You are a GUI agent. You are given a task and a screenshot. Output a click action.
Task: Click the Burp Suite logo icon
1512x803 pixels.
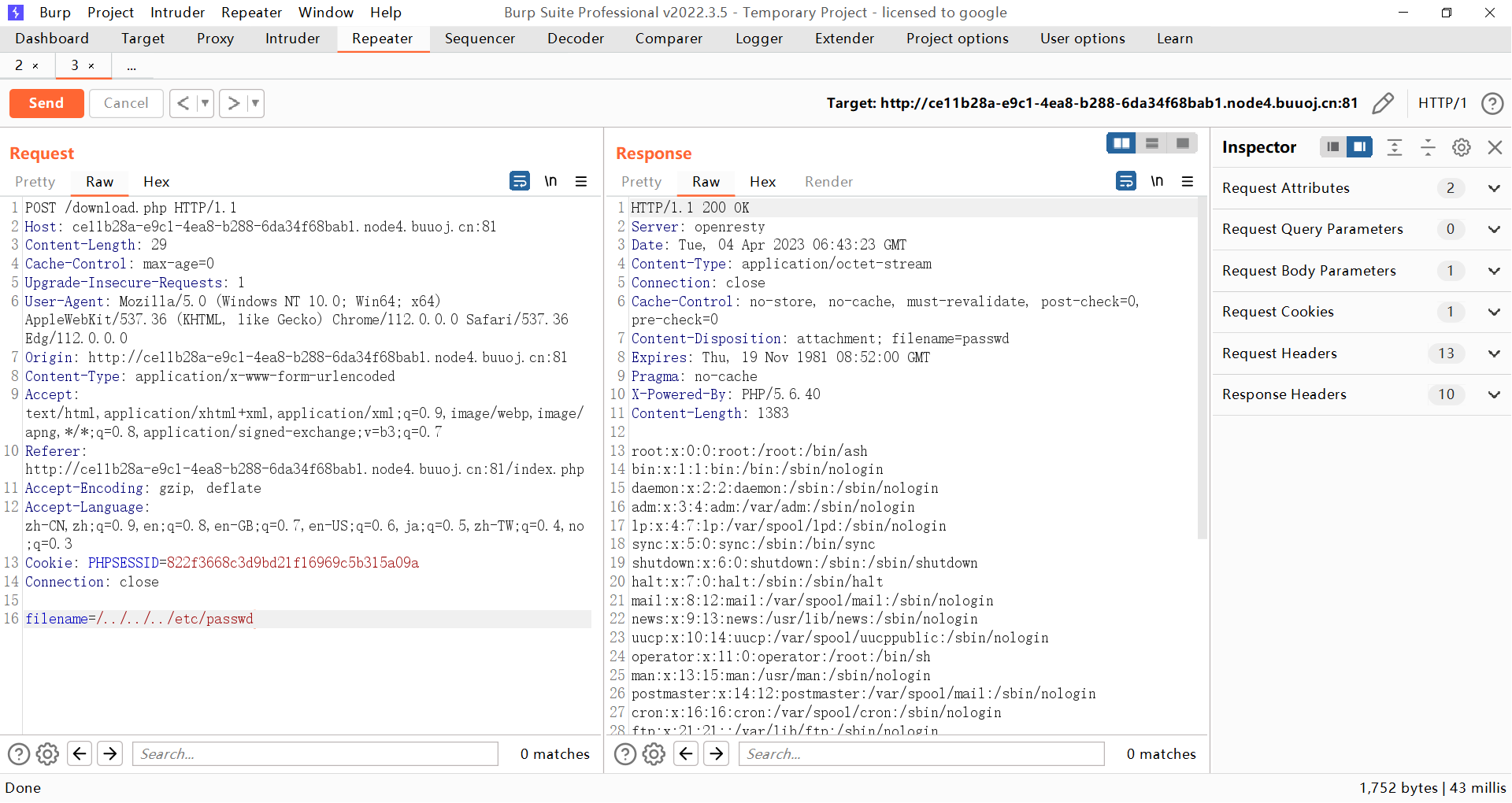coord(16,13)
